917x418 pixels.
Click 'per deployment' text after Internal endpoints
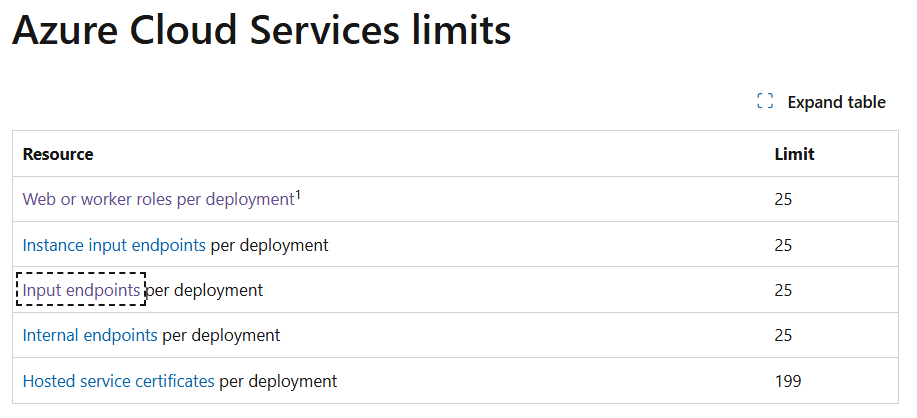click(221, 335)
